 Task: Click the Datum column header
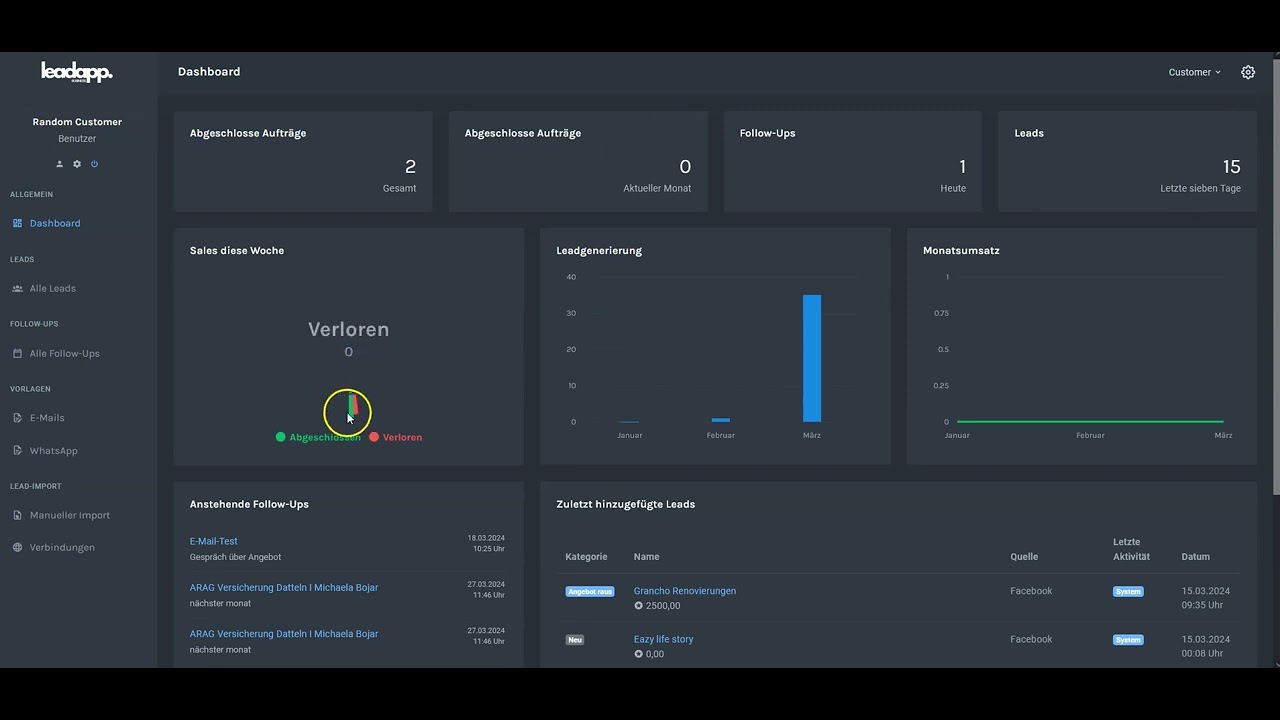1195,557
